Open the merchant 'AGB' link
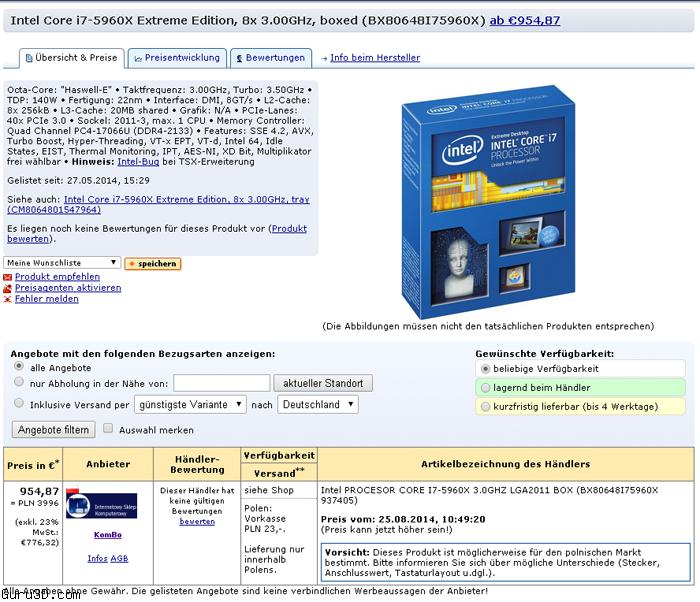Screen dimensions: 700x602 point(119,559)
